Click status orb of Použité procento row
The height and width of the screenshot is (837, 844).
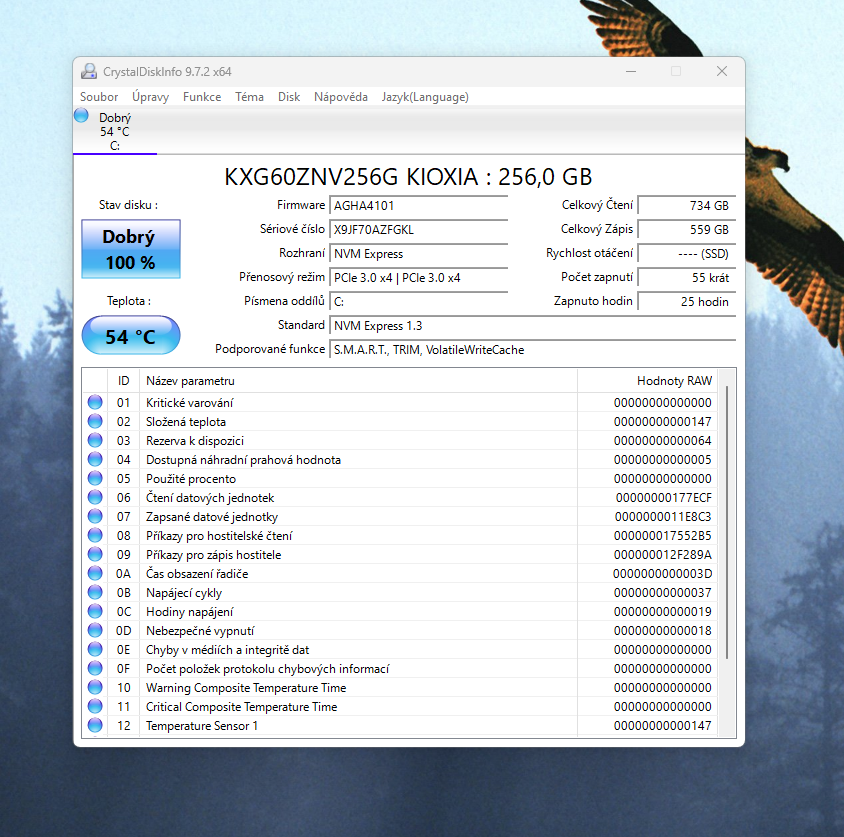point(95,479)
